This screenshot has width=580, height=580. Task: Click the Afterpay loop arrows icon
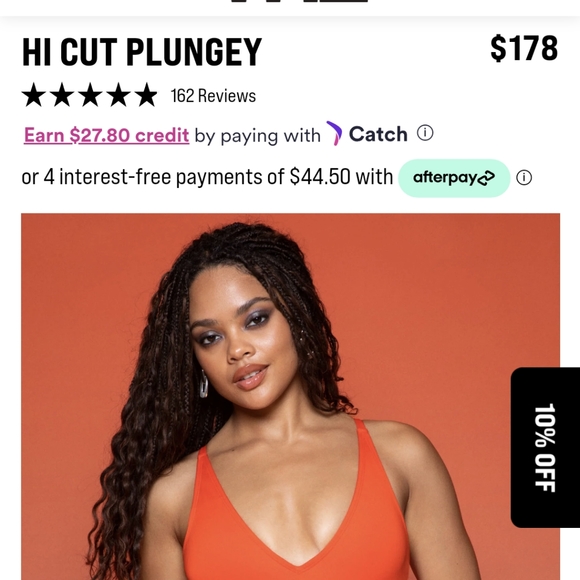[486, 178]
